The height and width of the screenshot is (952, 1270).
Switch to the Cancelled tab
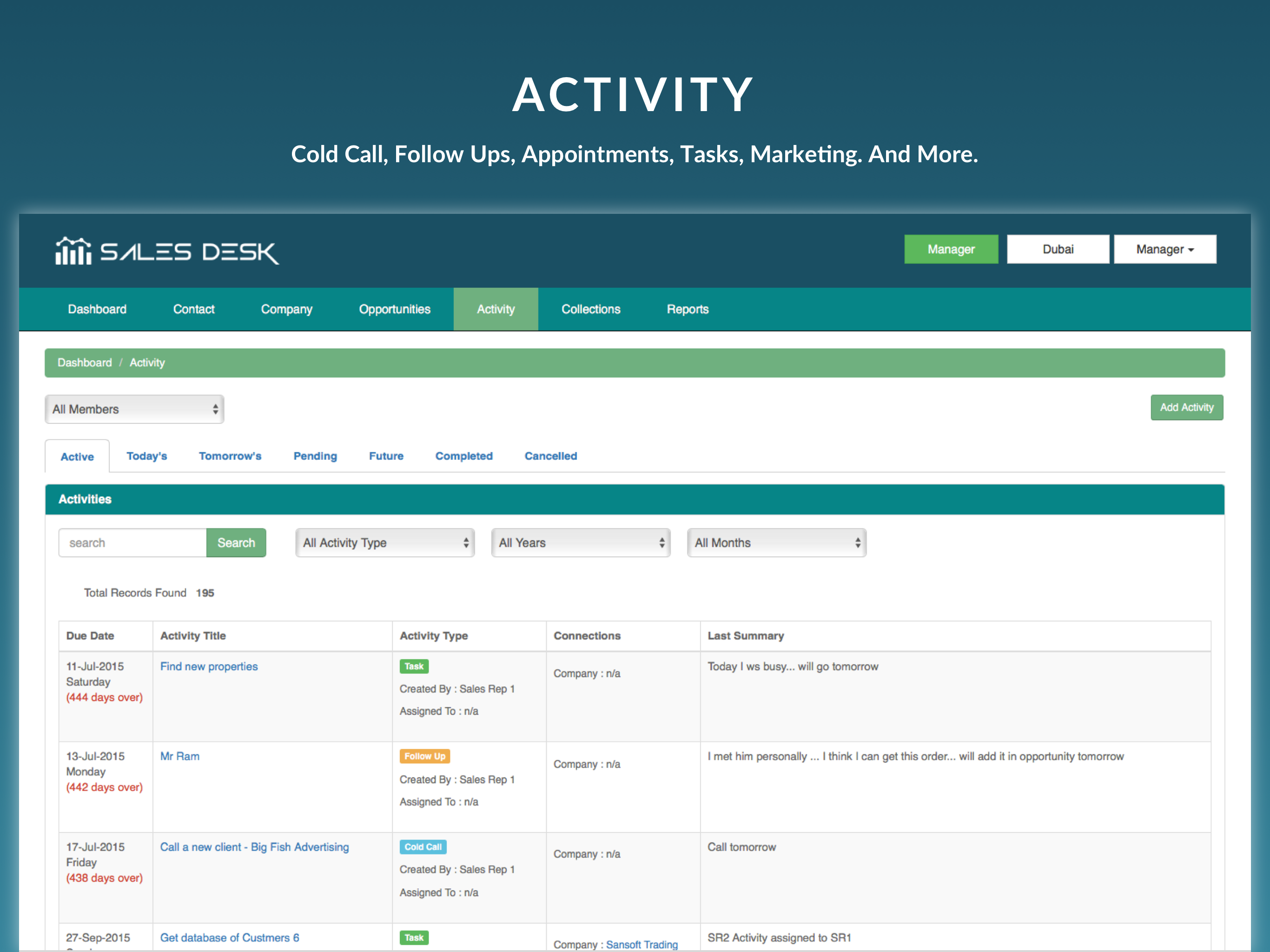click(x=550, y=456)
